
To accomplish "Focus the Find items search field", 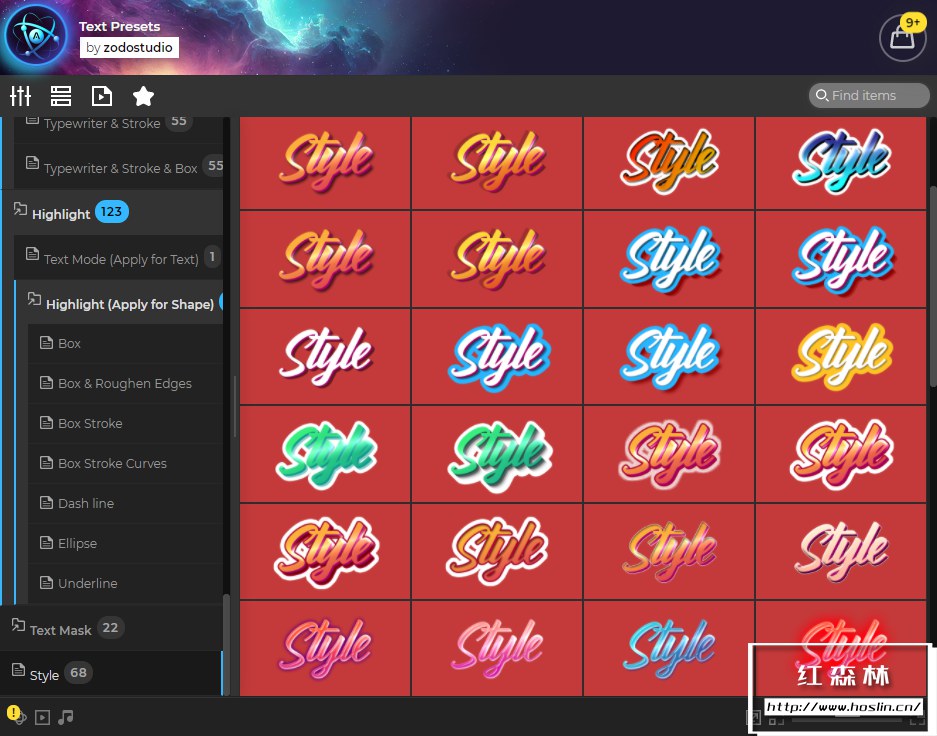I will coord(869,95).
